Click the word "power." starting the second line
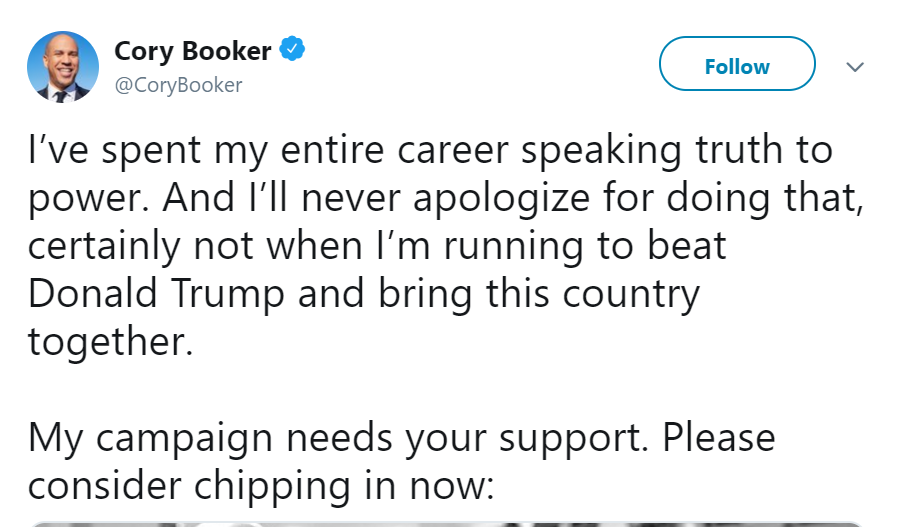The image size is (917, 527). 86,198
